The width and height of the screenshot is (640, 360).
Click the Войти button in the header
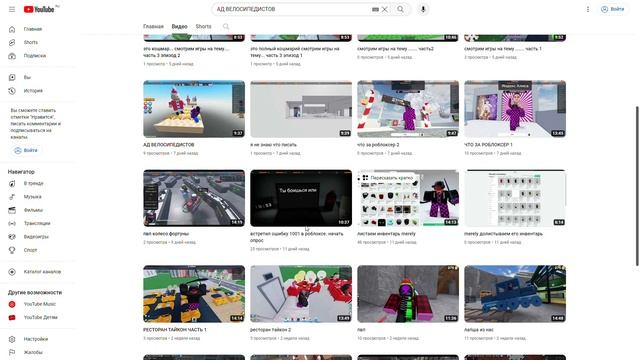(x=612, y=9)
